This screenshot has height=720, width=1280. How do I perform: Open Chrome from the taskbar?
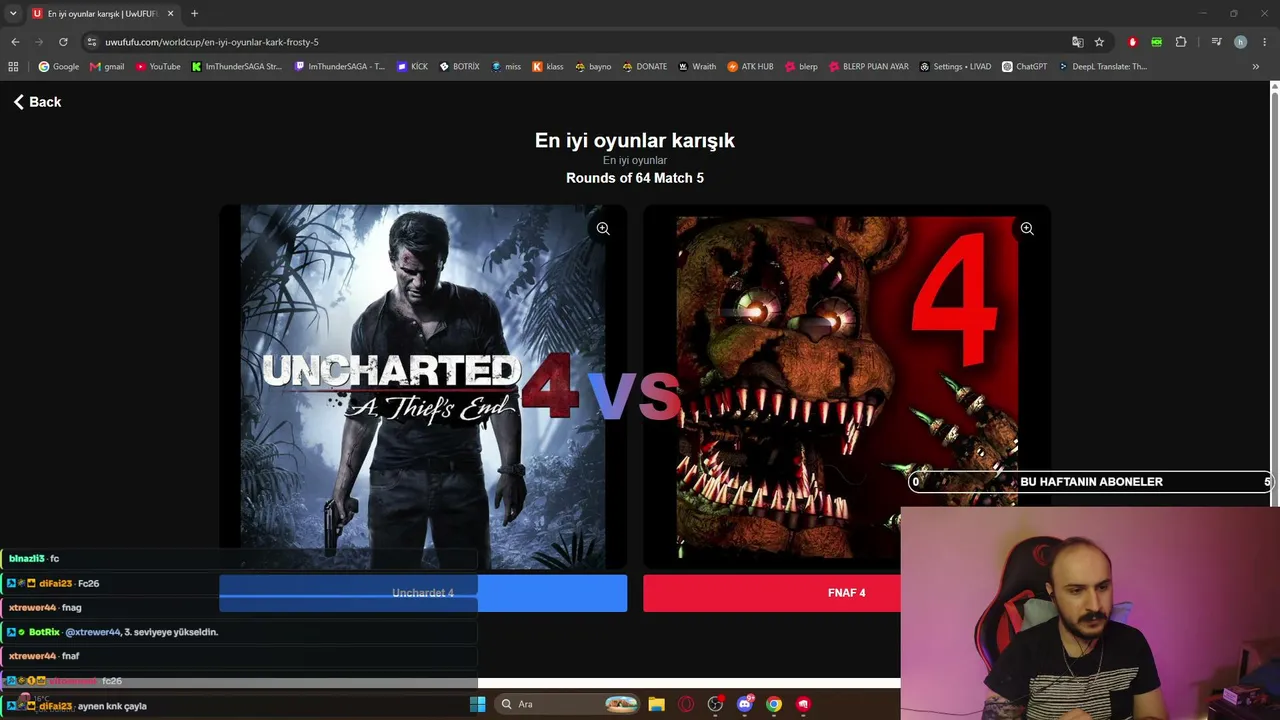774,704
